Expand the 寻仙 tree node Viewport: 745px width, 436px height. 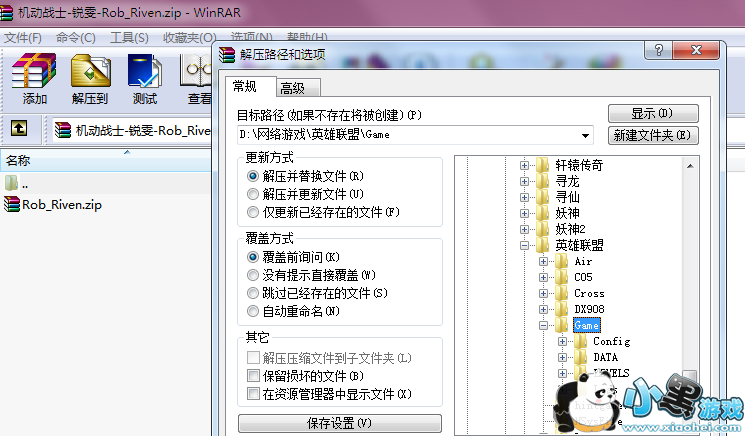(524, 197)
